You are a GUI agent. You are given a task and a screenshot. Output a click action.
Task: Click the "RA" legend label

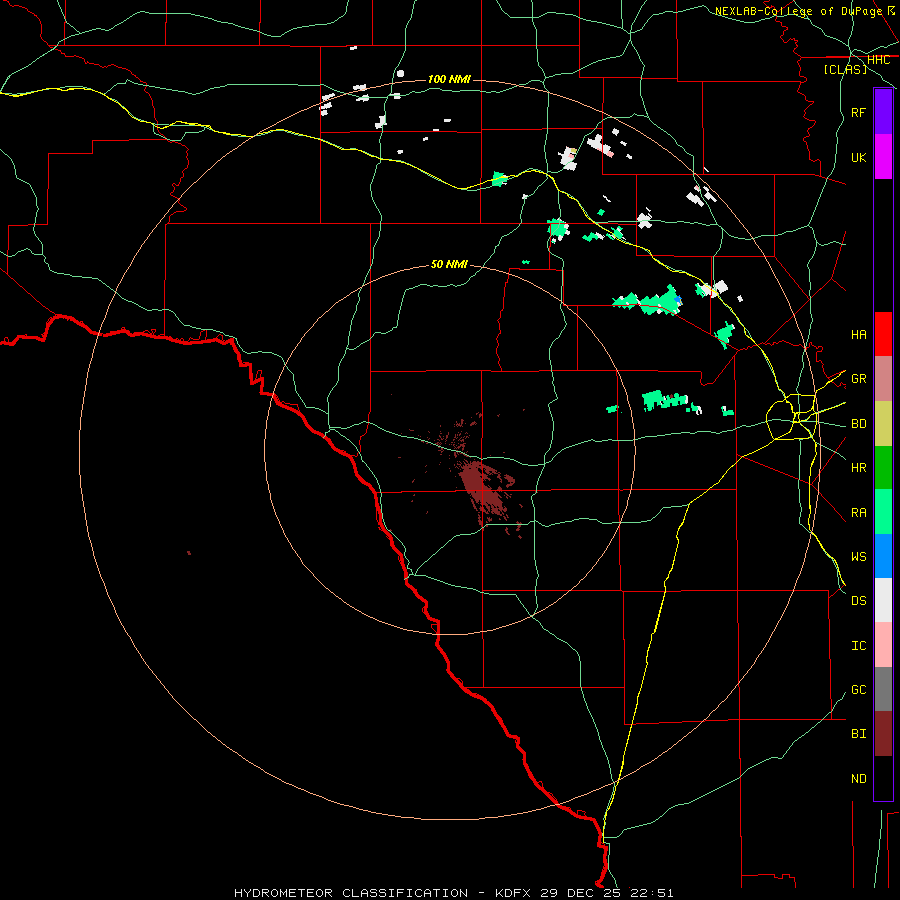click(858, 513)
